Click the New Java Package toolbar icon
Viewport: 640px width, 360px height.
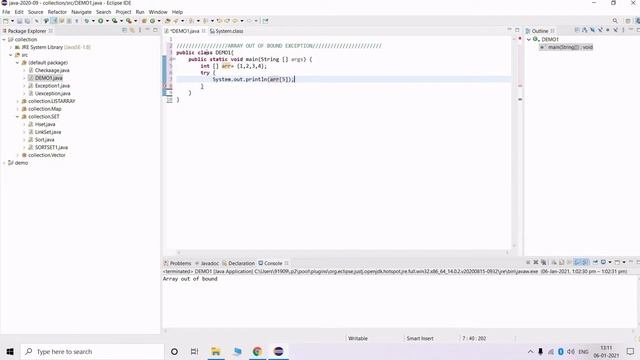tap(144, 21)
